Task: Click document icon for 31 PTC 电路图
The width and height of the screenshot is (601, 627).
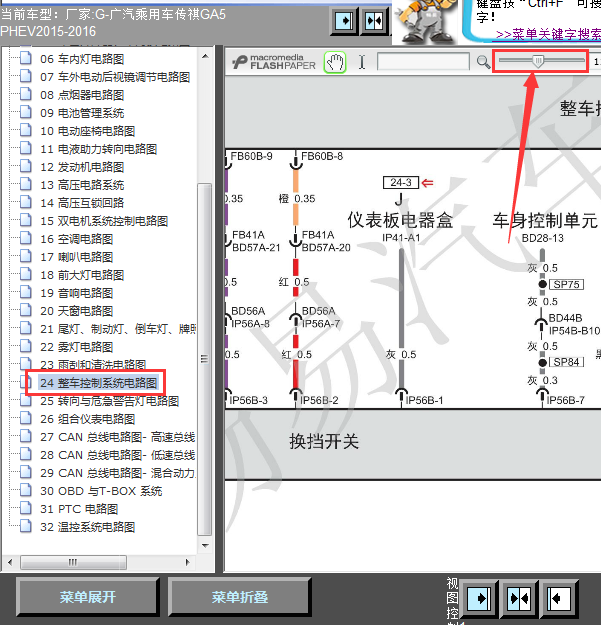Action: click(26, 508)
